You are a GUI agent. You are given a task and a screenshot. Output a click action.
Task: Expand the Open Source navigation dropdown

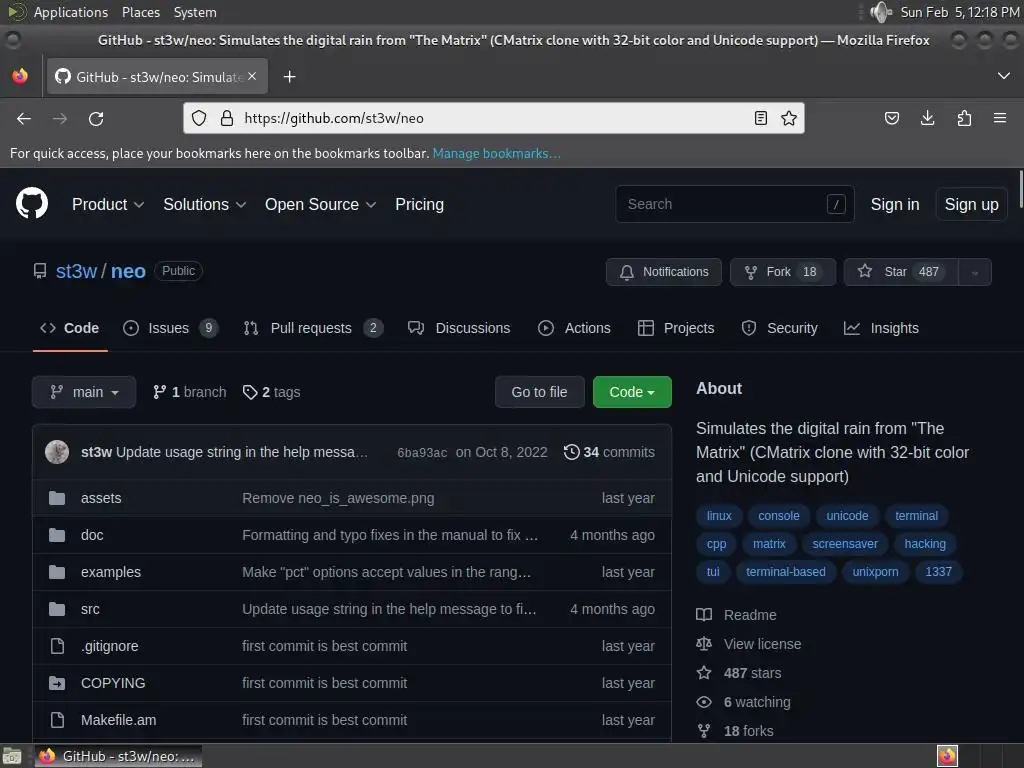tap(321, 204)
